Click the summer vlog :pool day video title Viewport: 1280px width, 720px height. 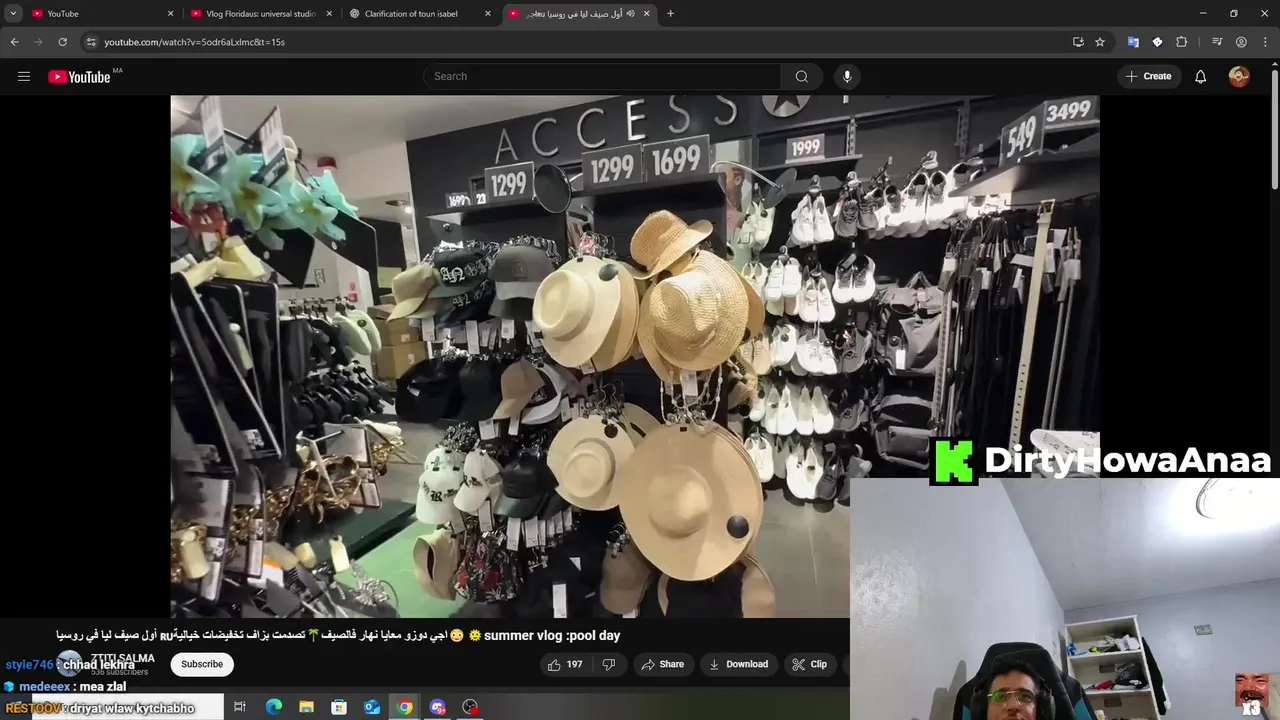[x=338, y=636]
